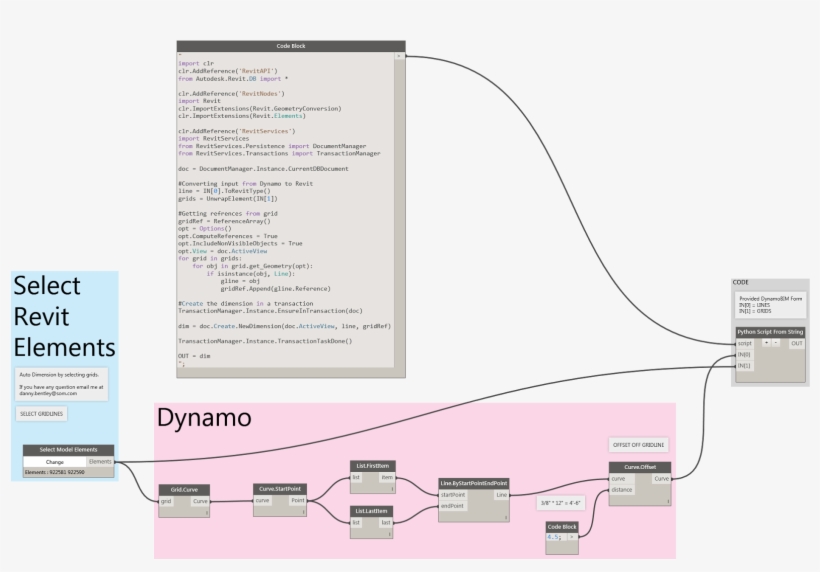Click the Change button in Select Model Elements
Image resolution: width=820 pixels, height=572 pixels.
pyautogui.click(x=55, y=462)
